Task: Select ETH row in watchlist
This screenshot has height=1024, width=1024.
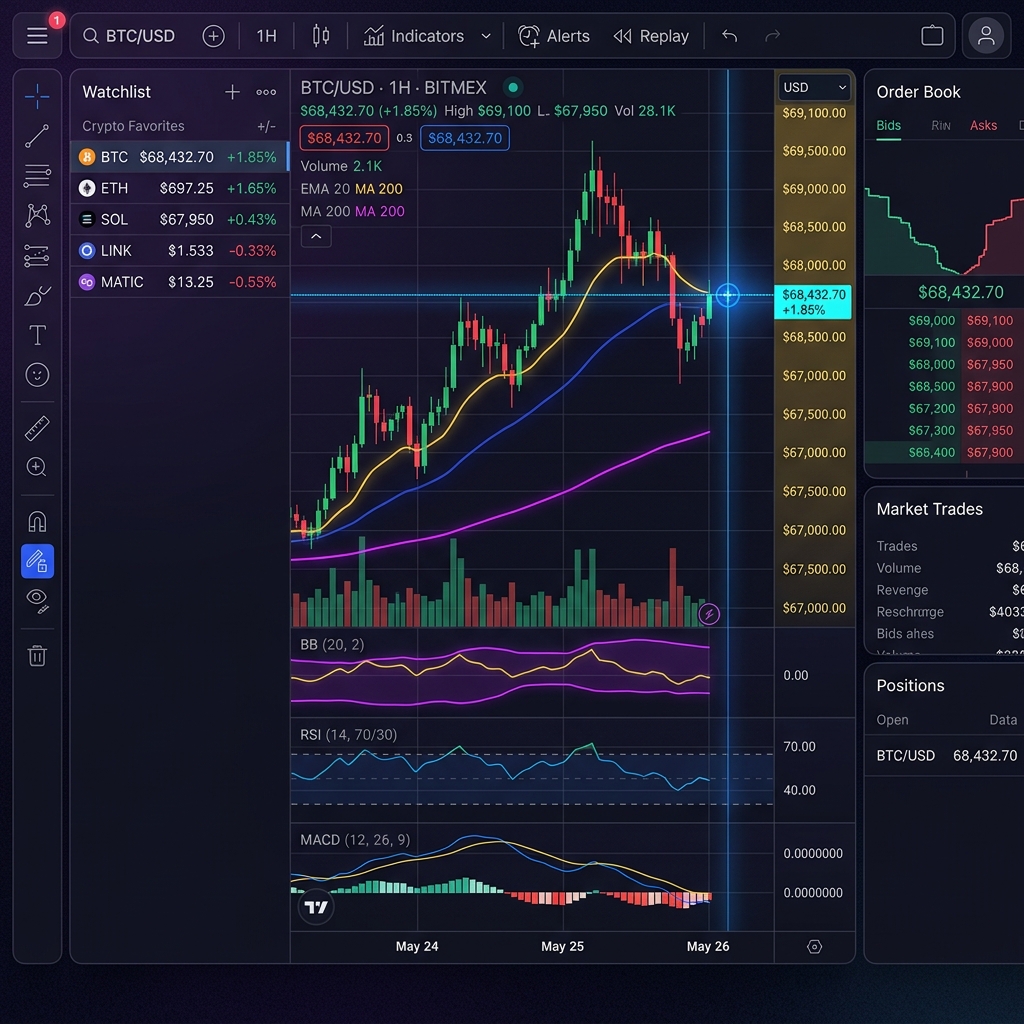Action: (180, 188)
